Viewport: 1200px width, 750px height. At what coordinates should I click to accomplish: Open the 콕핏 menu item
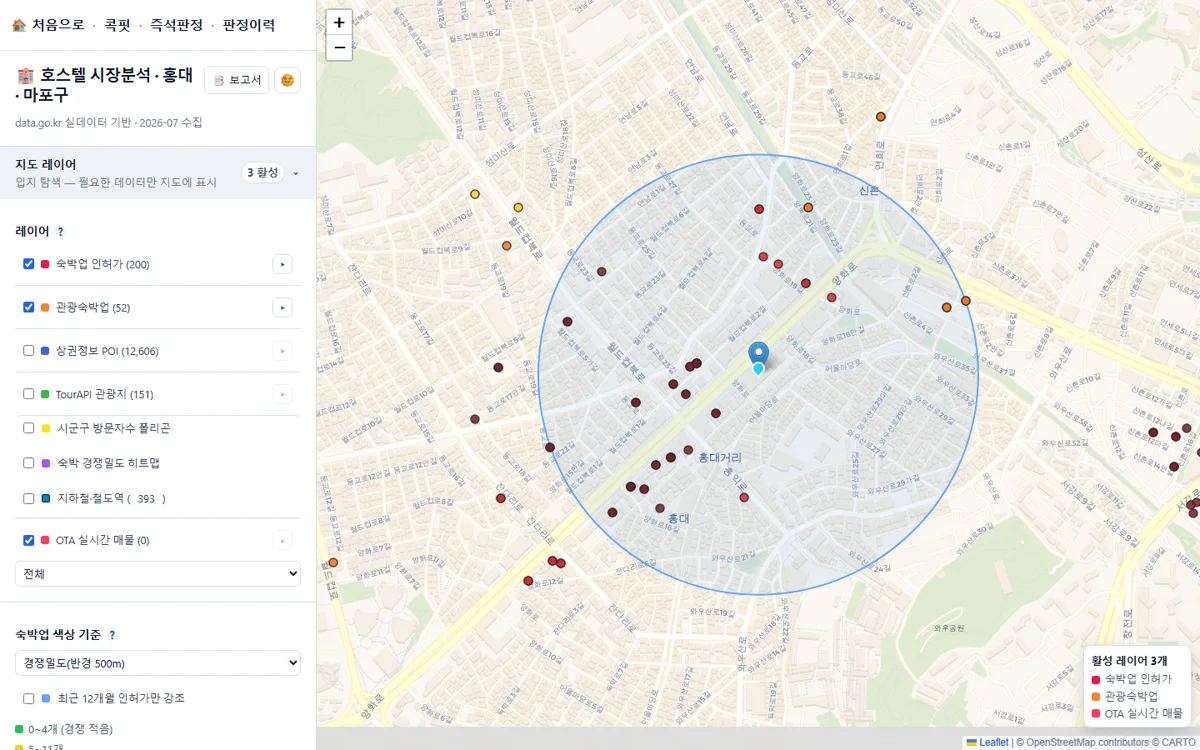[117, 25]
